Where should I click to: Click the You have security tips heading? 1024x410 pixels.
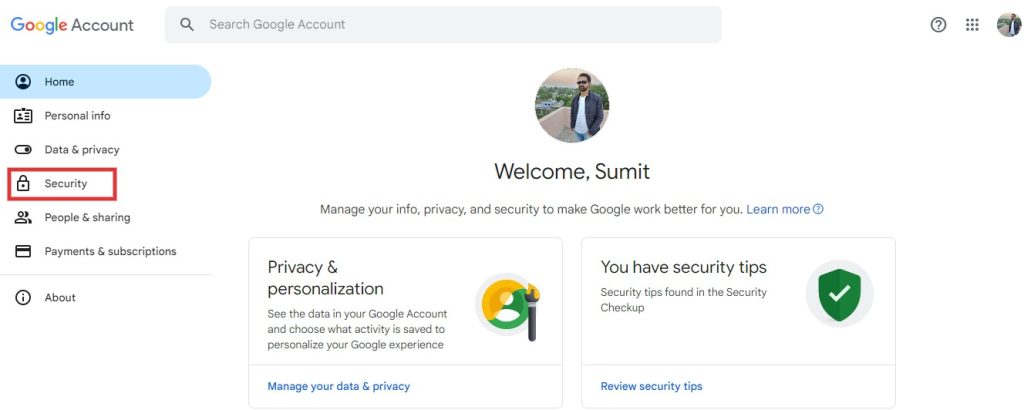point(684,267)
